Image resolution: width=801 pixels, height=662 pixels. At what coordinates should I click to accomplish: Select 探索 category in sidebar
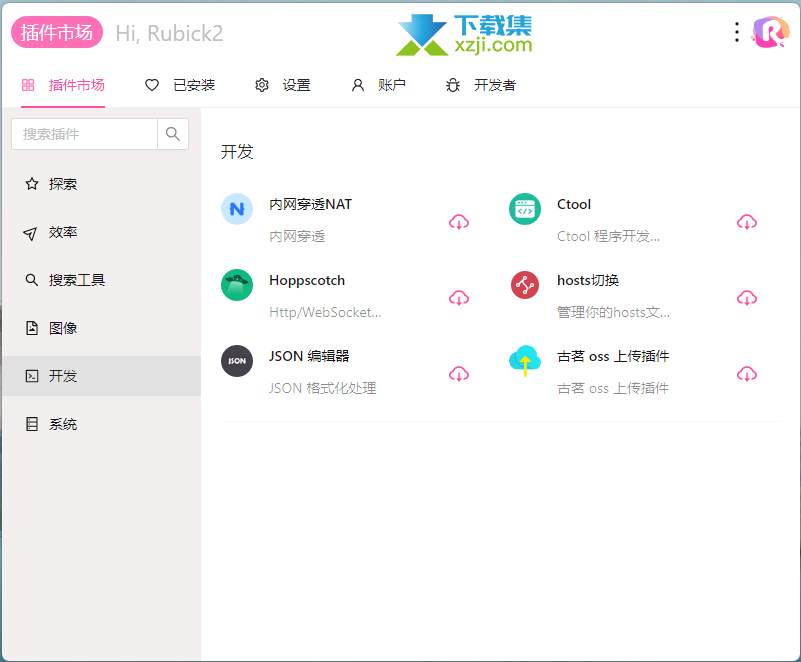click(62, 184)
